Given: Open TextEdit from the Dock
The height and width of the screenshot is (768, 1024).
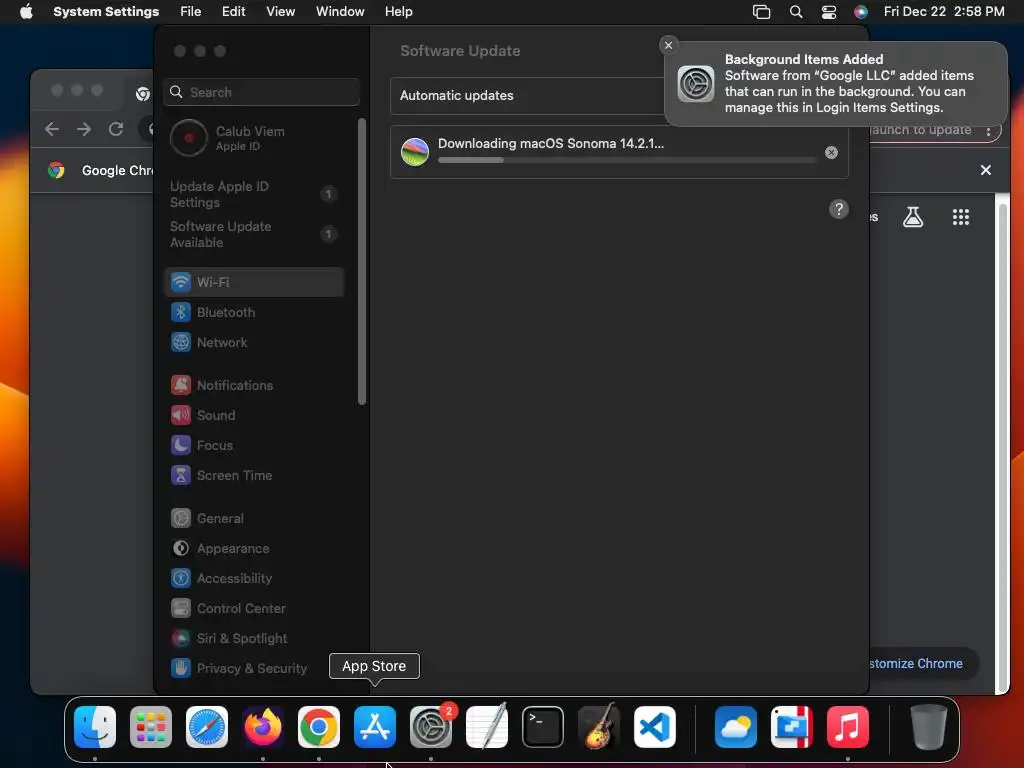Looking at the screenshot, I should pos(487,727).
